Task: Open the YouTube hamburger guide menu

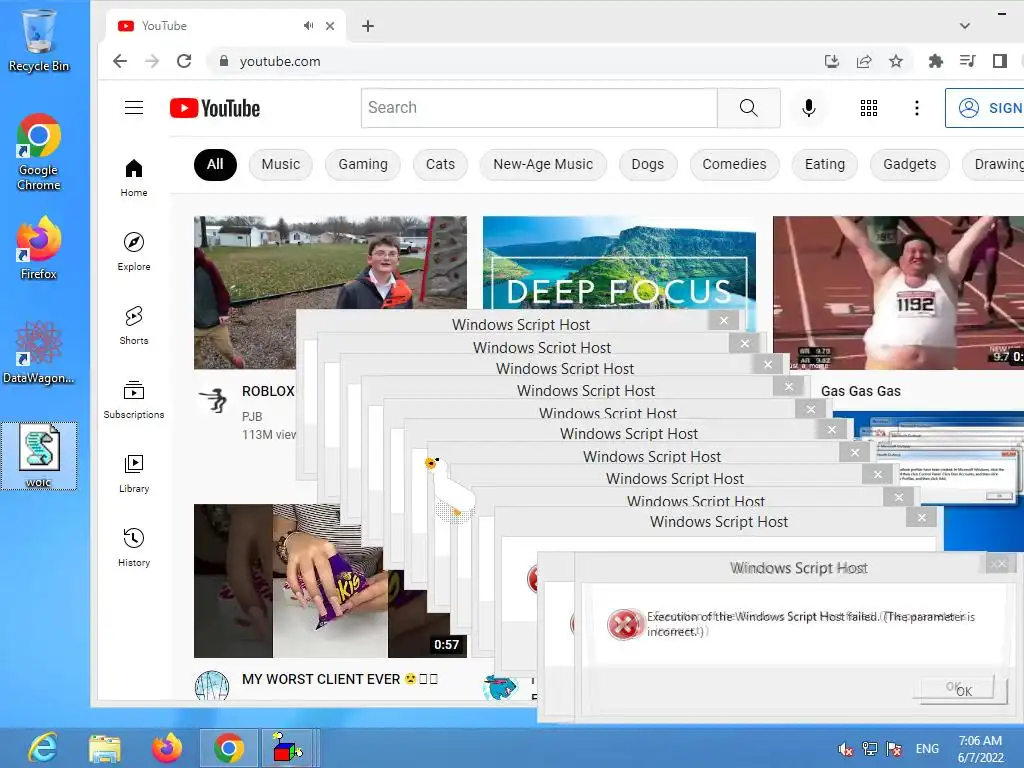Action: (134, 108)
